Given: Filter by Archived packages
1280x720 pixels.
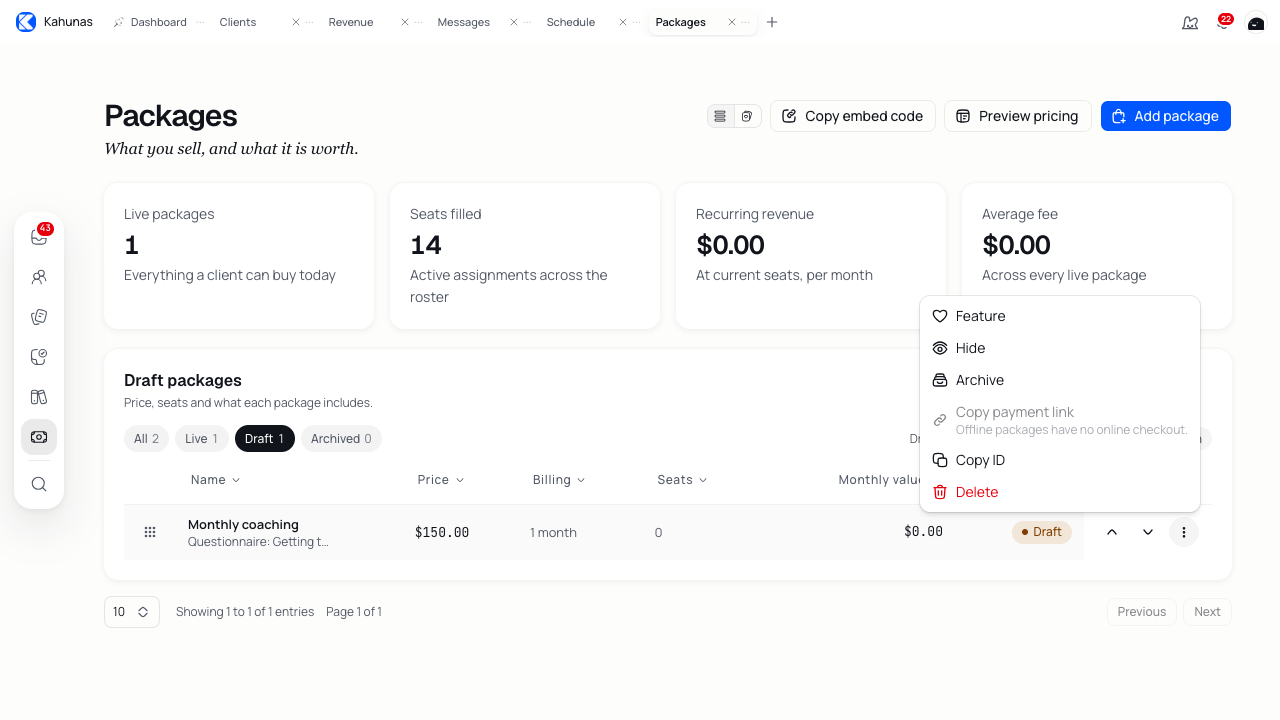Looking at the screenshot, I should pyautogui.click(x=341, y=439).
